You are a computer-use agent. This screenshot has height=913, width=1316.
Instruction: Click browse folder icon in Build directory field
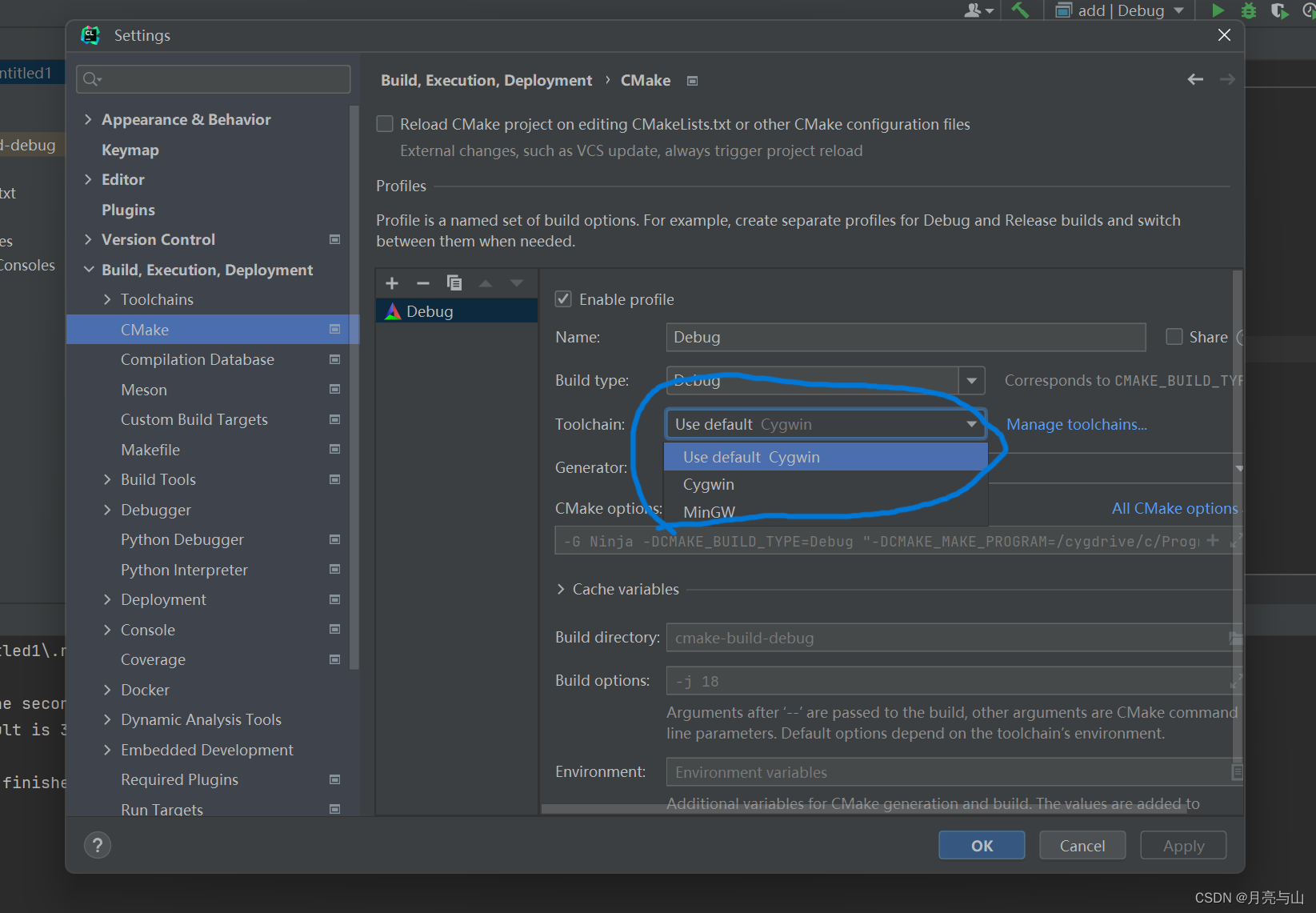tap(1235, 638)
